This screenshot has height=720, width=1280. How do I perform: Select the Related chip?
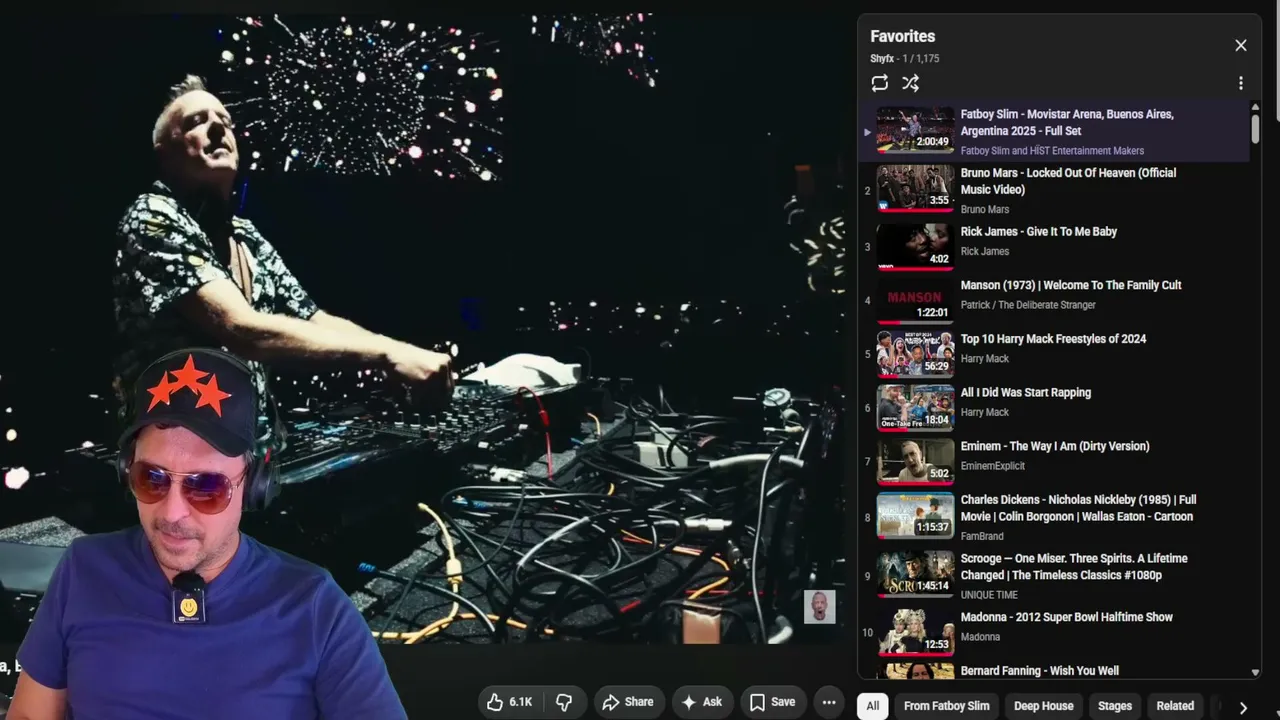click(1175, 706)
